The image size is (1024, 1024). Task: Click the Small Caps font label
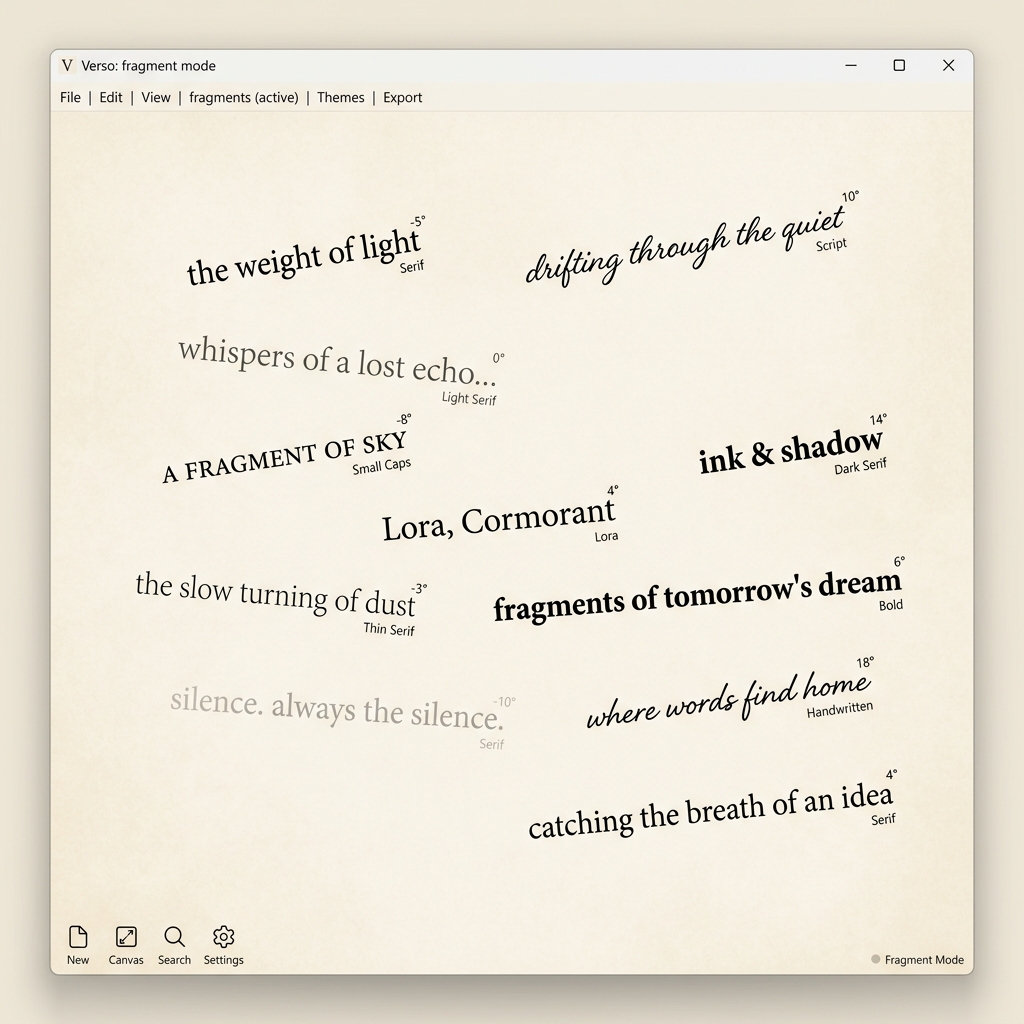coord(381,466)
